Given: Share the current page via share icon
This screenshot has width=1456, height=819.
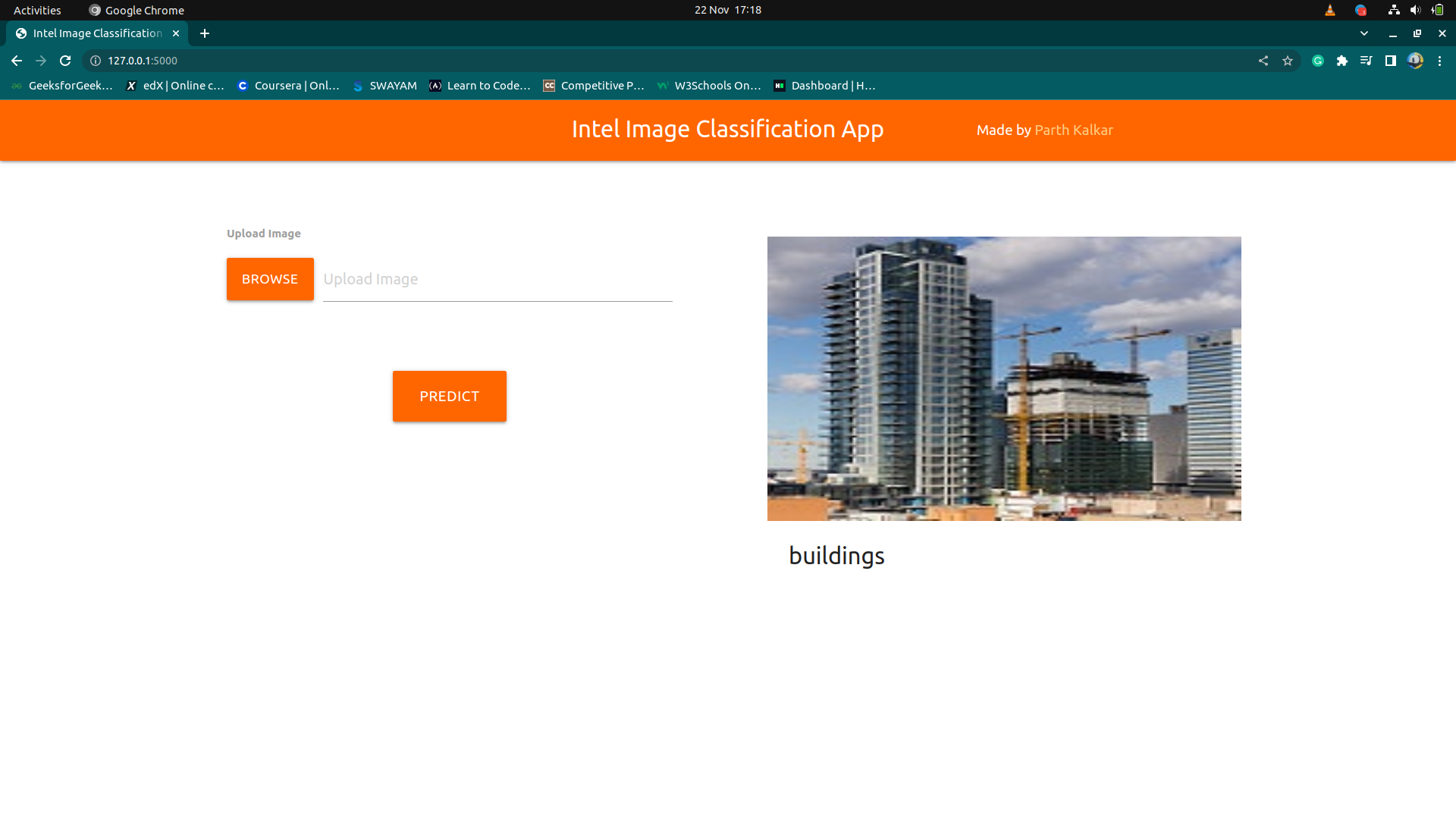Looking at the screenshot, I should coord(1263,61).
